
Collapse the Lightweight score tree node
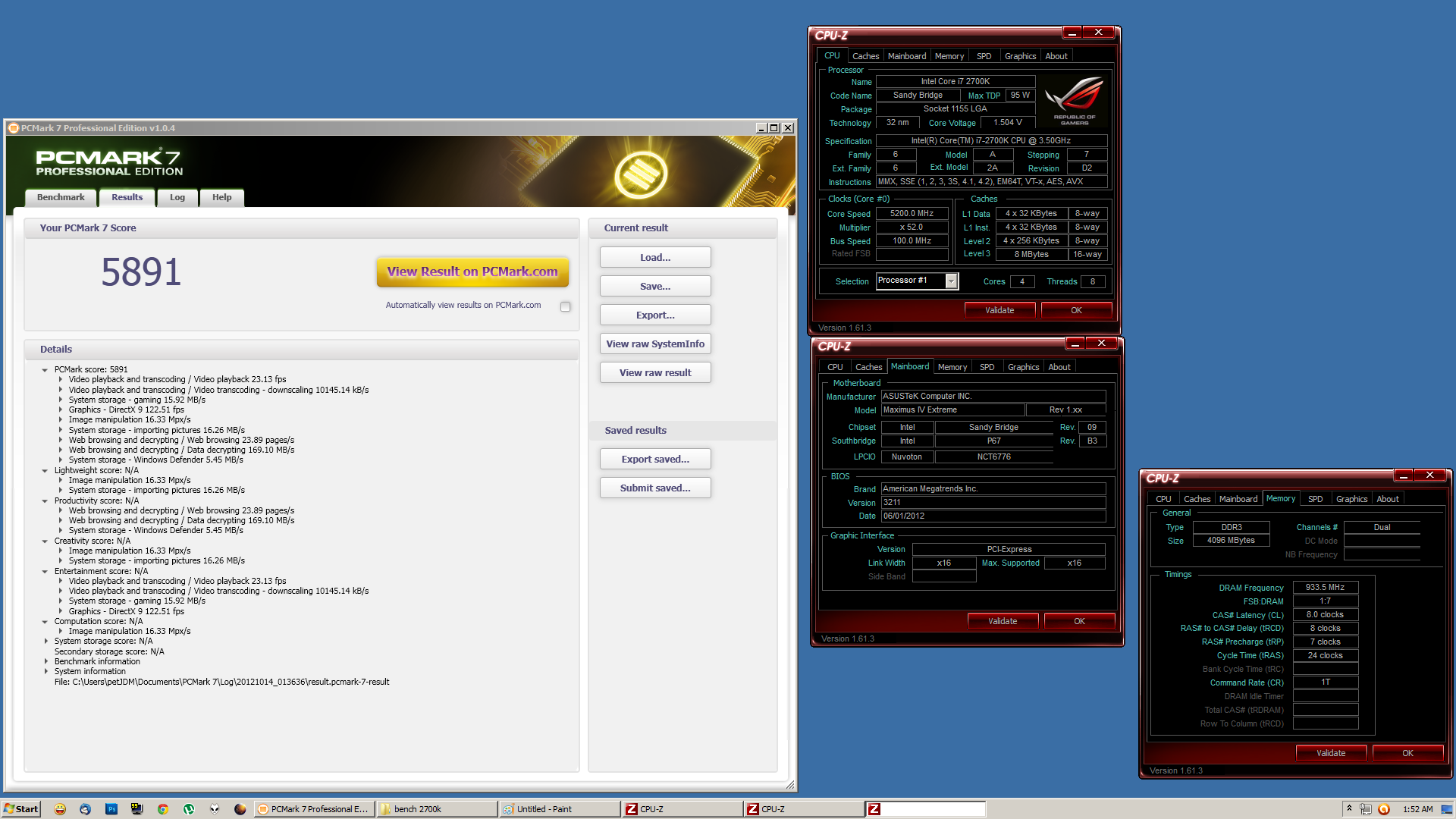point(45,471)
